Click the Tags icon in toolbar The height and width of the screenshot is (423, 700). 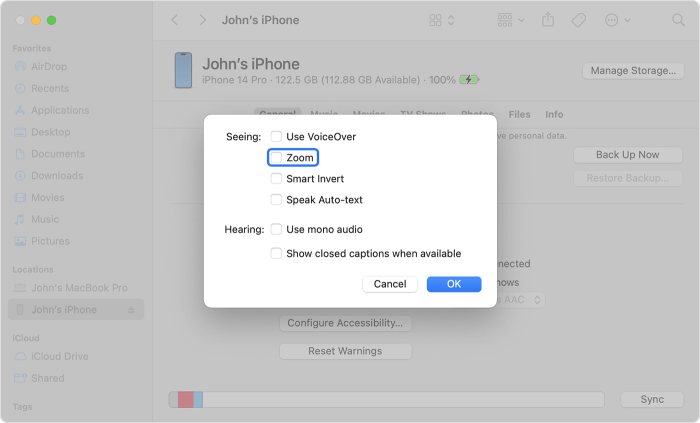(x=578, y=20)
